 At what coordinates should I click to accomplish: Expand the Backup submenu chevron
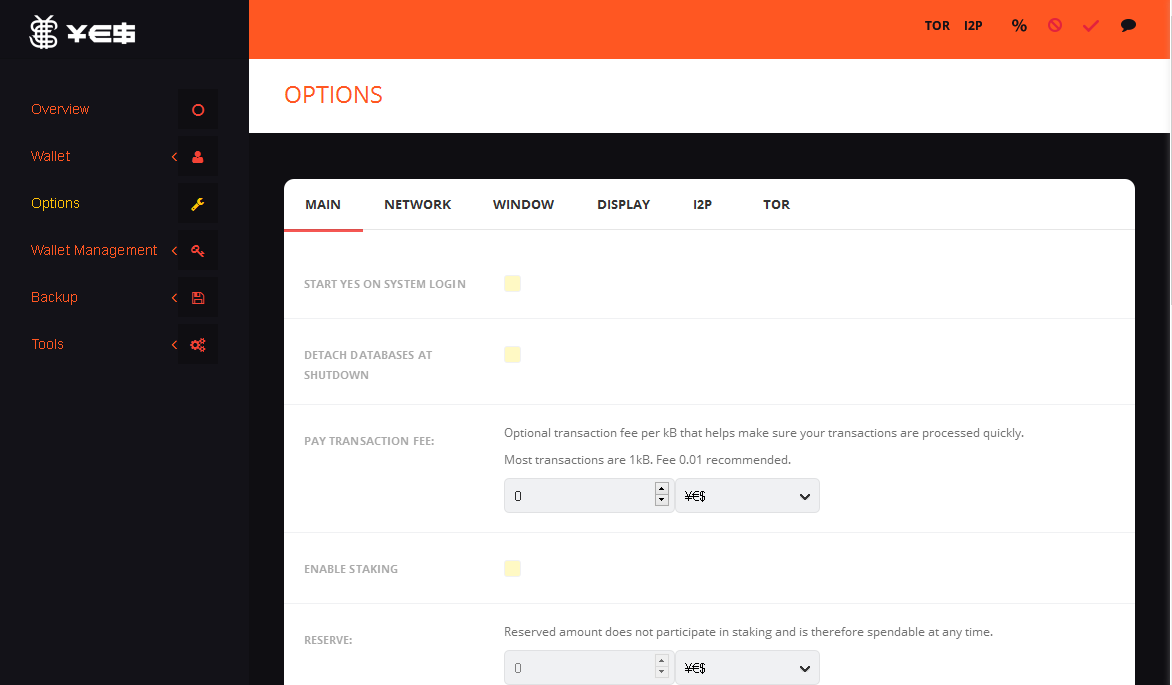point(174,298)
